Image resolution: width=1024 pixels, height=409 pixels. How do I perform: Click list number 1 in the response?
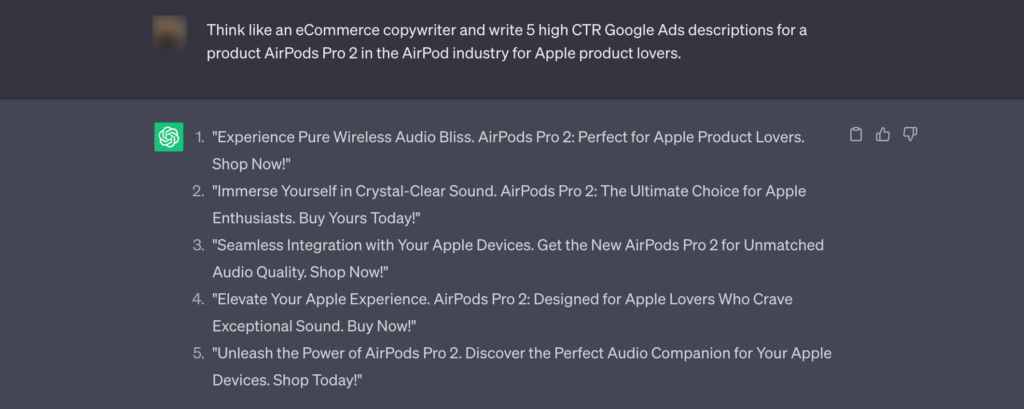(199, 137)
